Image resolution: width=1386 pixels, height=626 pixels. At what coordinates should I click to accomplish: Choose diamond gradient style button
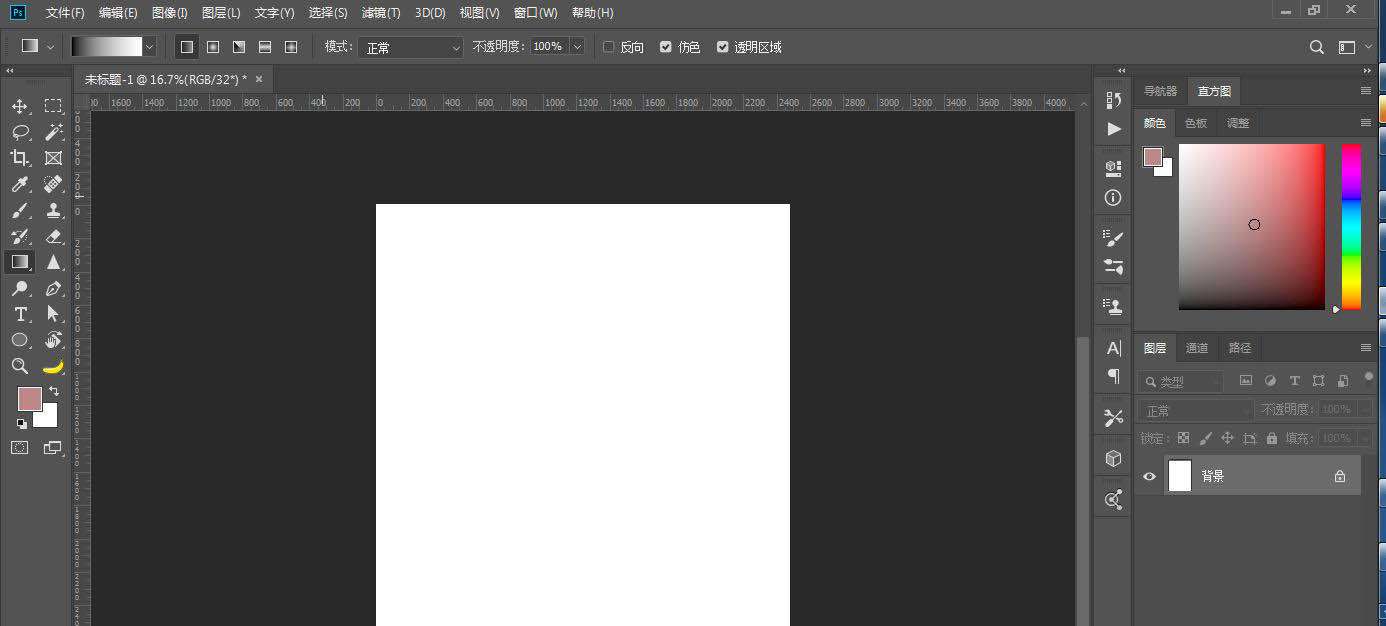(x=291, y=47)
